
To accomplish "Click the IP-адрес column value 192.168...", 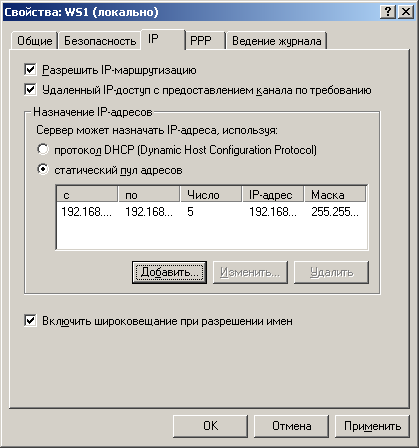I will click(x=273, y=212).
